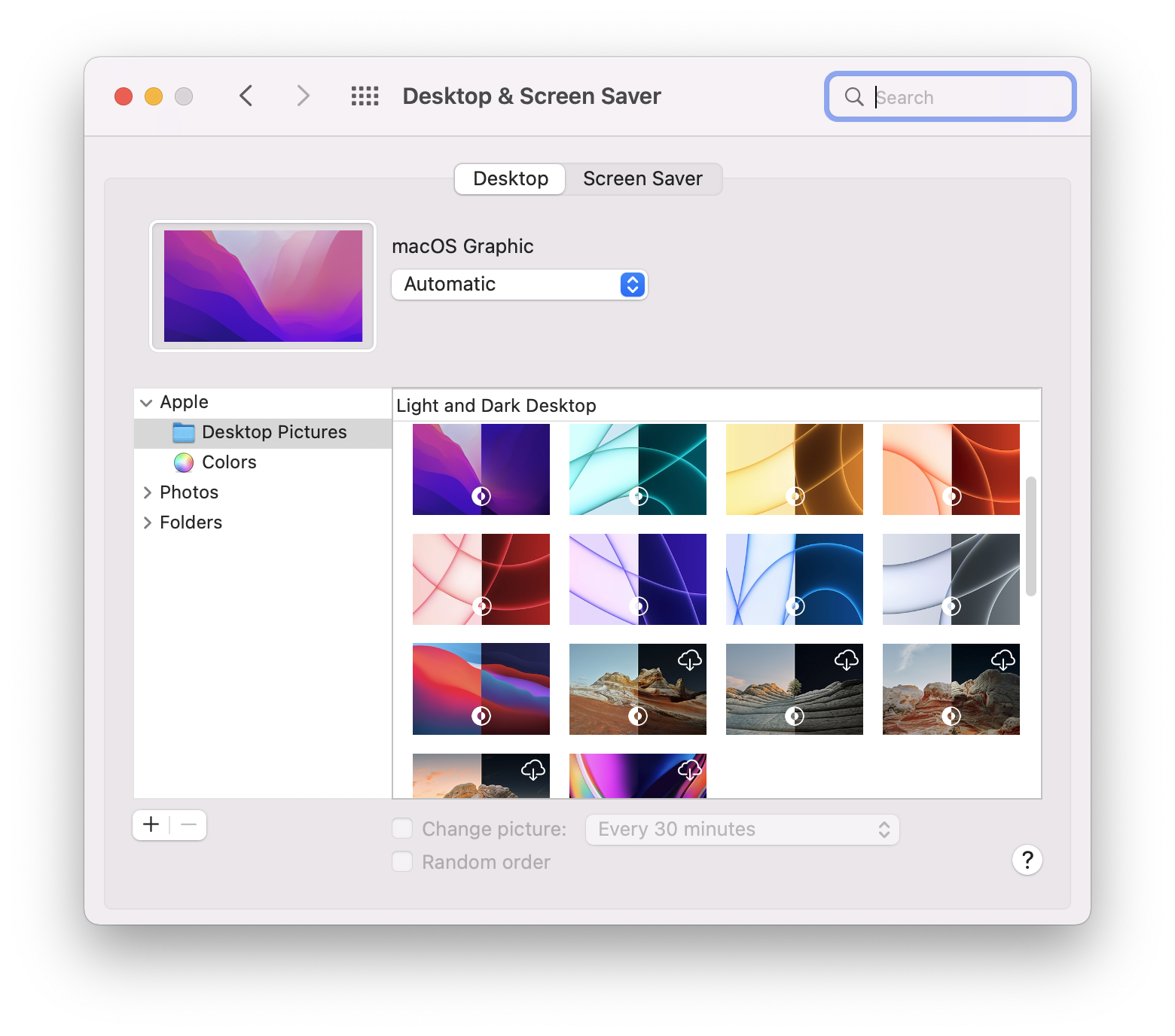Viewport: 1175px width, 1036px height.
Task: Select the Colors rainbow wheel icon
Action: coord(184,462)
